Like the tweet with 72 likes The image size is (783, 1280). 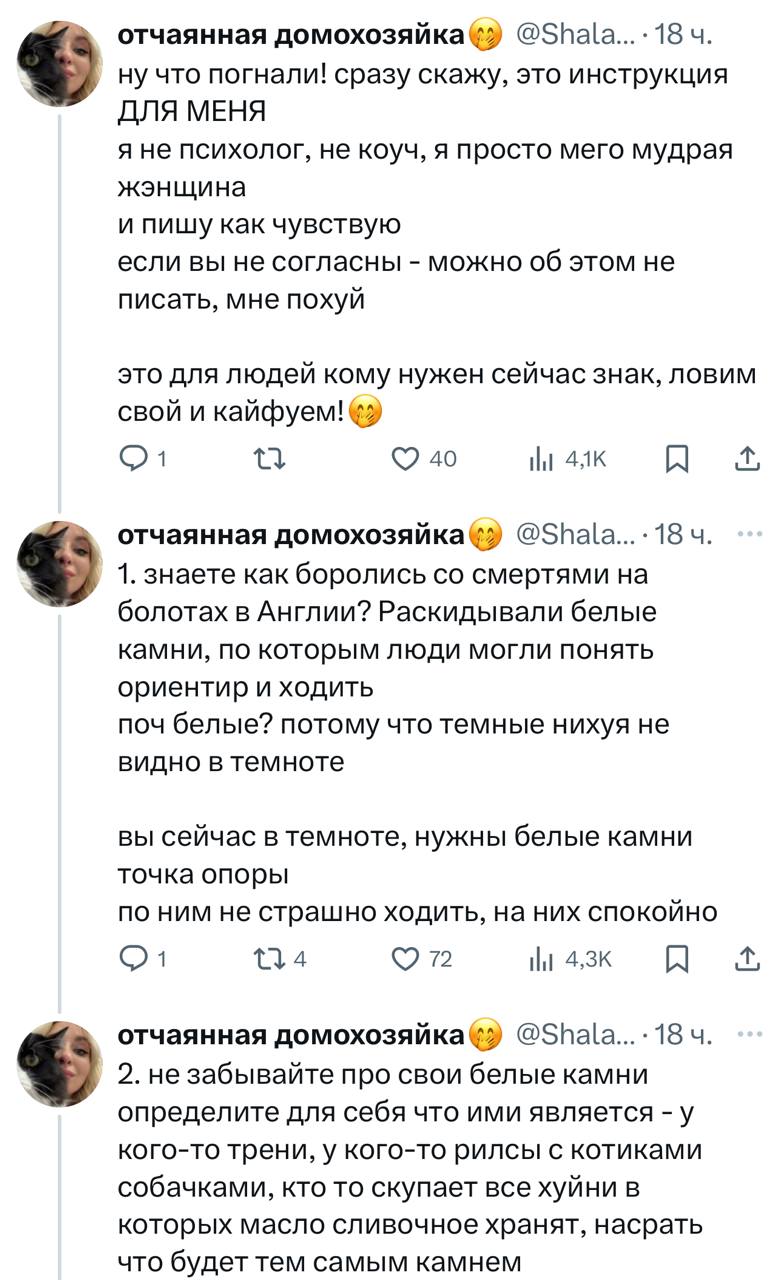[404, 959]
